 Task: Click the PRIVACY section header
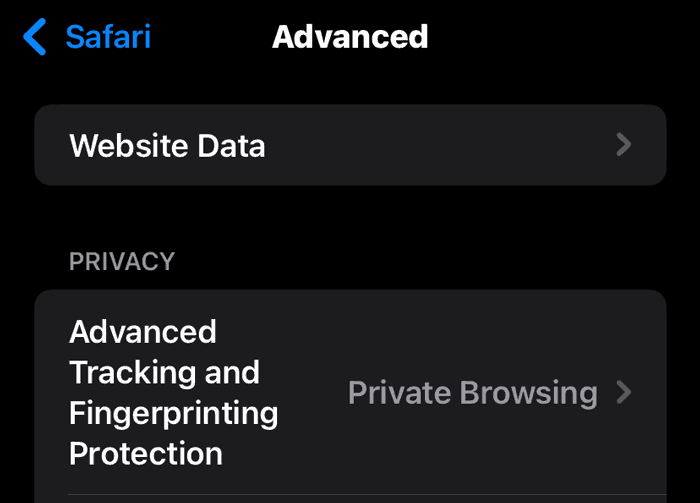click(x=122, y=262)
